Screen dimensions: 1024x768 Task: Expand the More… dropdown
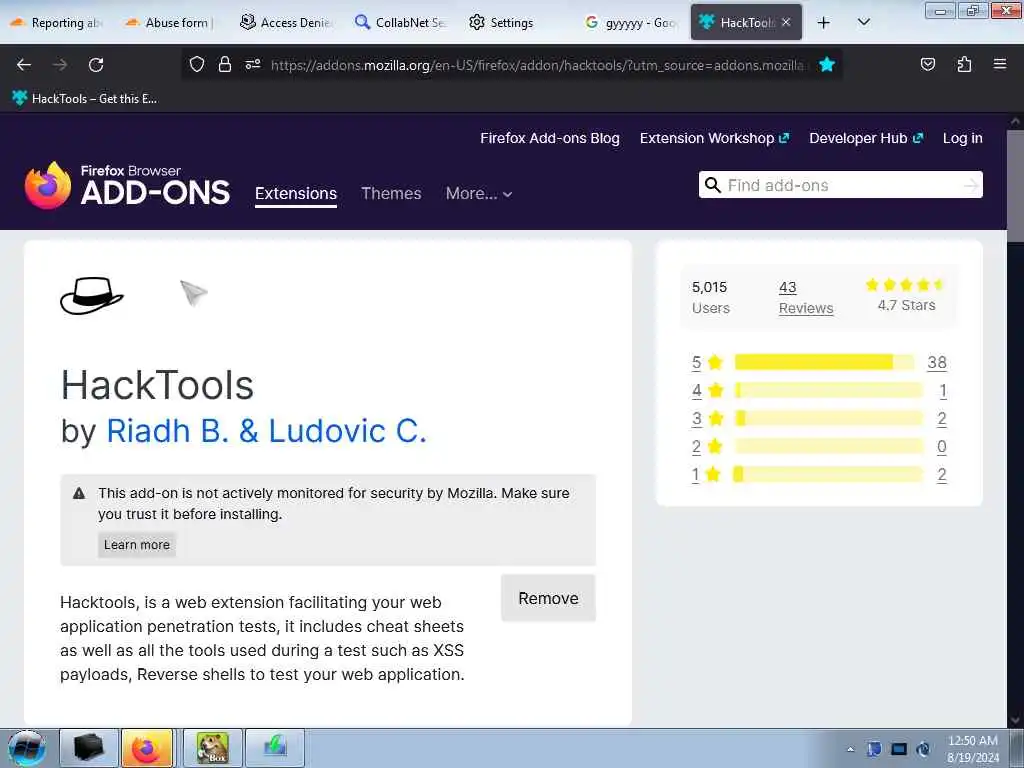(x=479, y=193)
